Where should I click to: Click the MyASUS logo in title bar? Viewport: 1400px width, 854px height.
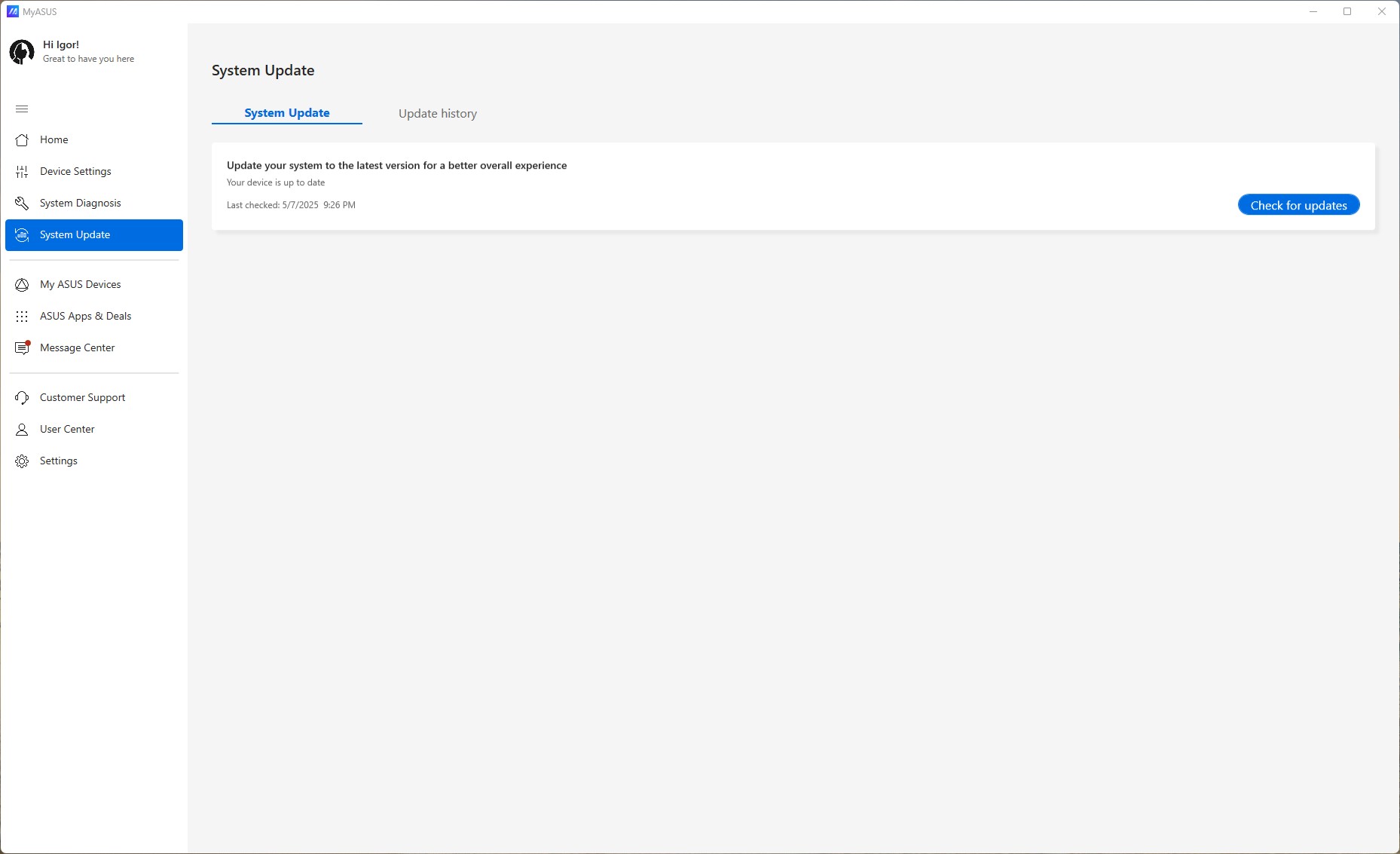click(x=13, y=11)
